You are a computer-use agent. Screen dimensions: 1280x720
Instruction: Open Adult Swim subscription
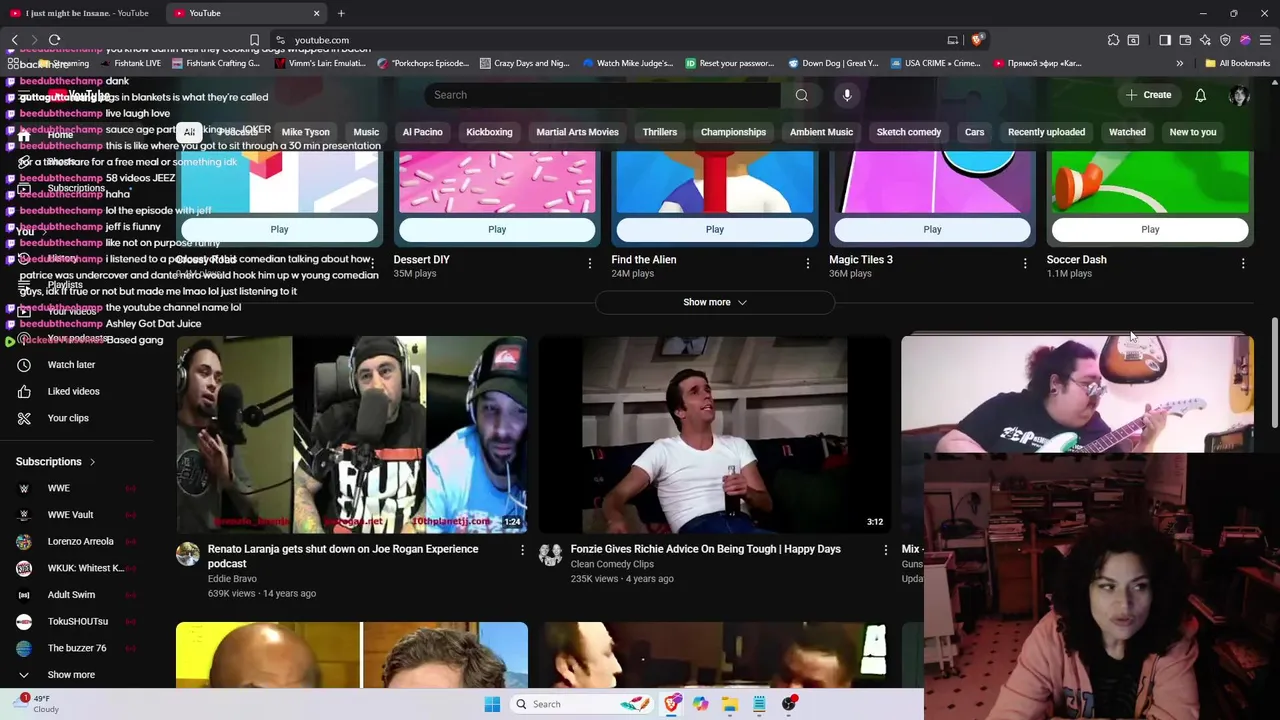click(x=71, y=595)
